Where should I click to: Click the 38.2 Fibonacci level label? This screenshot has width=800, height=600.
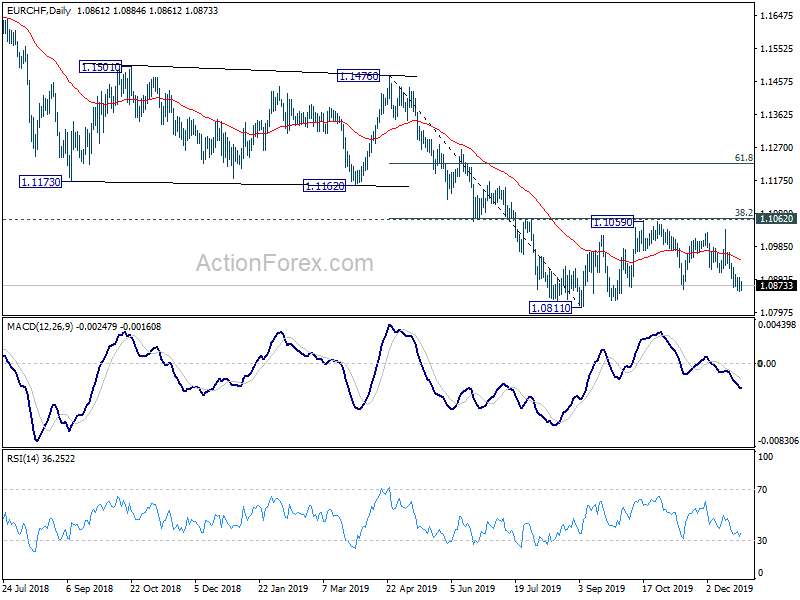tap(743, 213)
